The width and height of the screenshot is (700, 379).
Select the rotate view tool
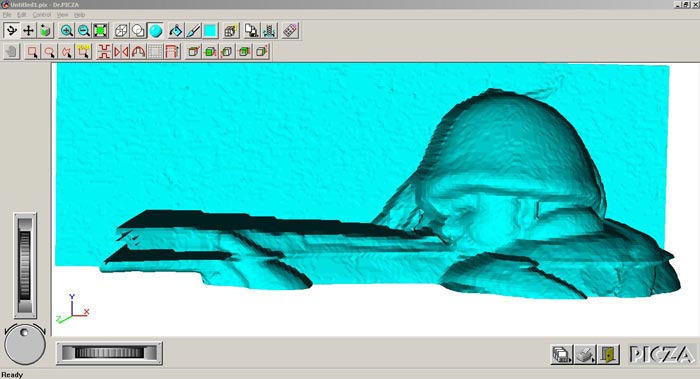point(11,30)
